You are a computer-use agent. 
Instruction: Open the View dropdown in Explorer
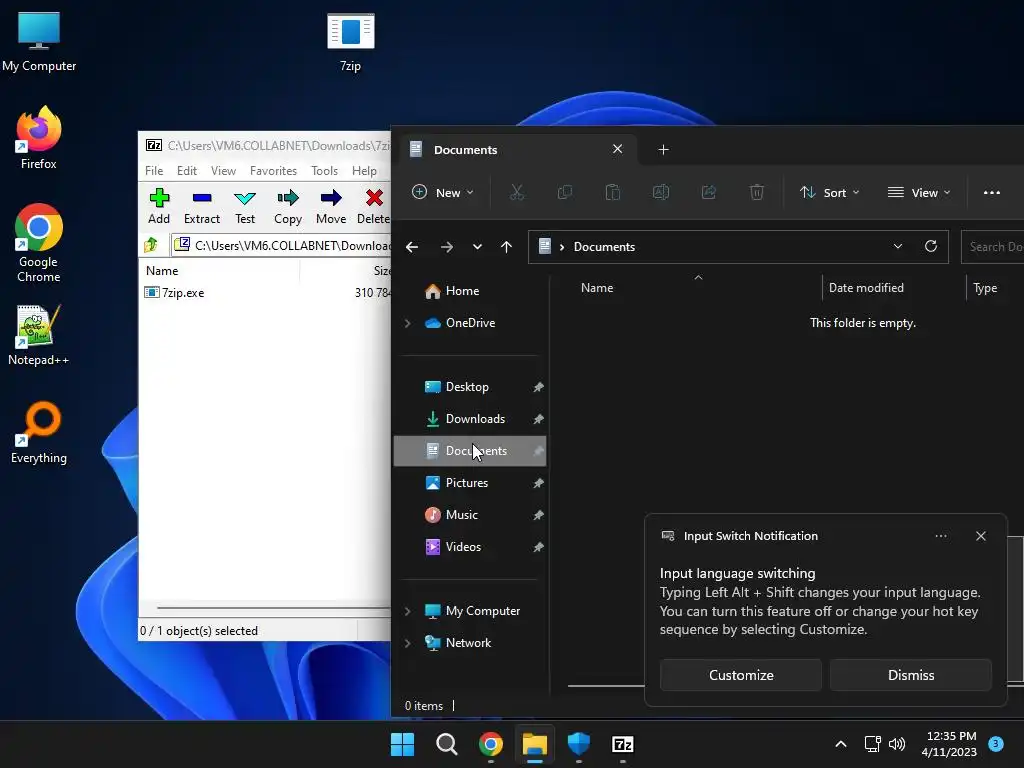pos(919,193)
